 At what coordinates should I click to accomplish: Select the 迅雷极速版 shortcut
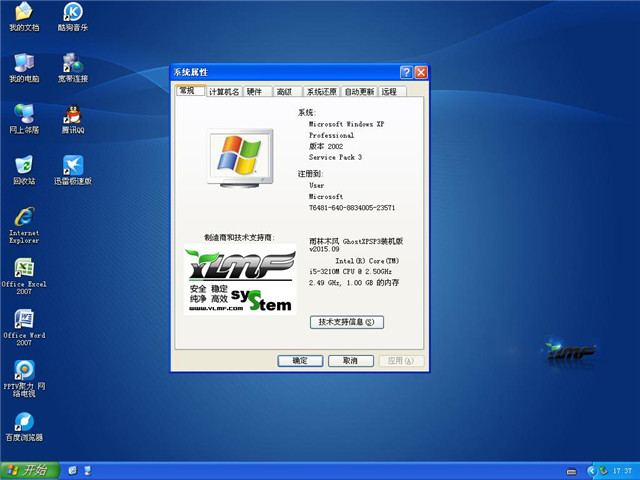pyautogui.click(x=73, y=171)
